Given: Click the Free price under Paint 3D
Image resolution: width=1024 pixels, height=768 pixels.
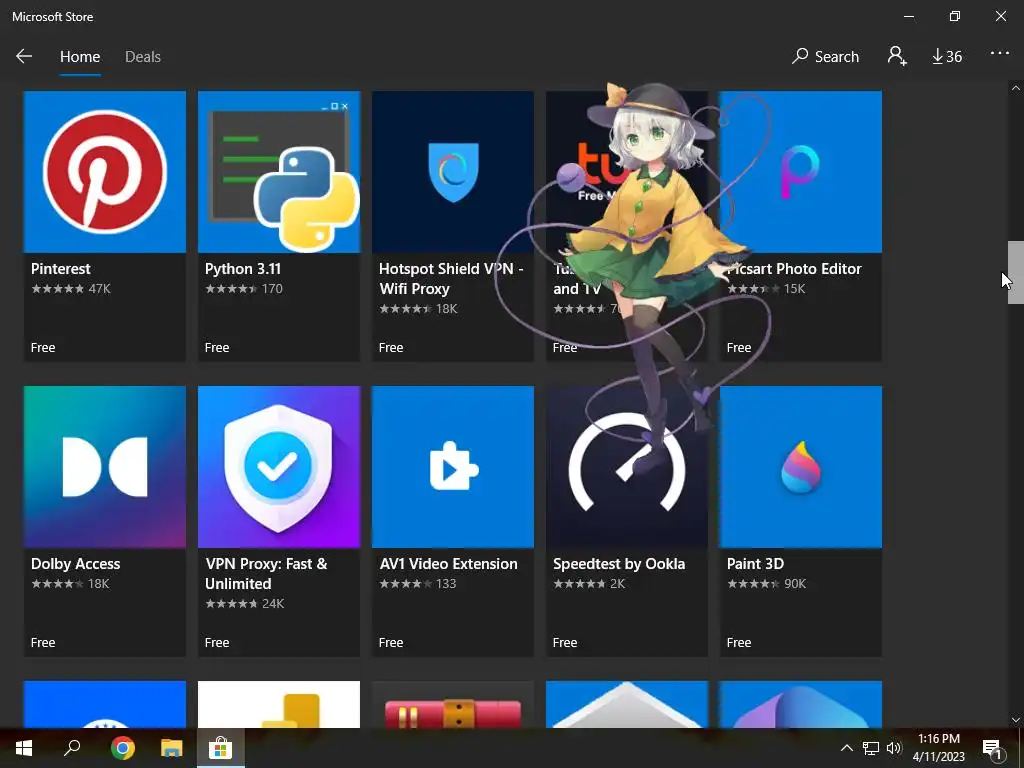Looking at the screenshot, I should tap(739, 643).
